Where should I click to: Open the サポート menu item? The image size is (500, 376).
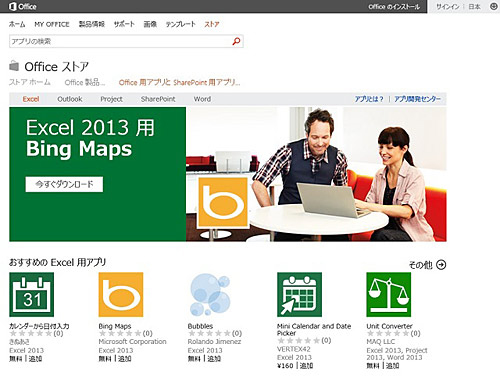[124, 24]
